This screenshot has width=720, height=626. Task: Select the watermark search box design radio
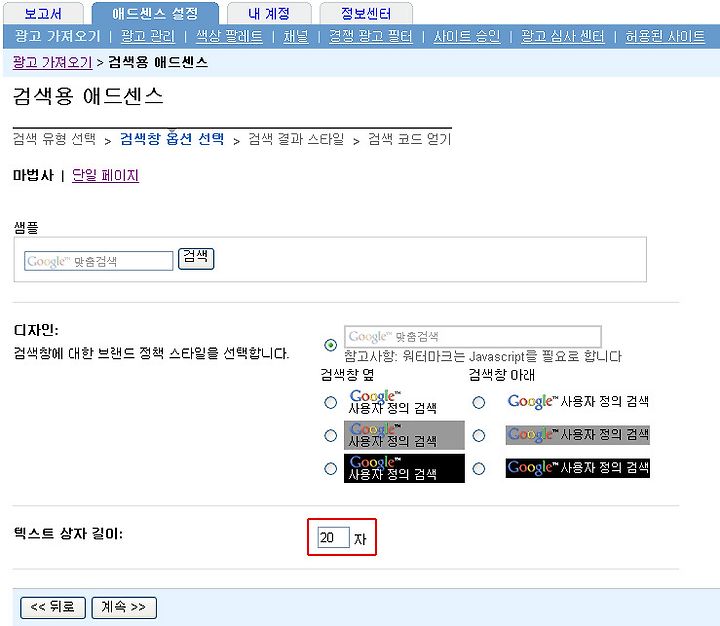pyautogui.click(x=330, y=344)
